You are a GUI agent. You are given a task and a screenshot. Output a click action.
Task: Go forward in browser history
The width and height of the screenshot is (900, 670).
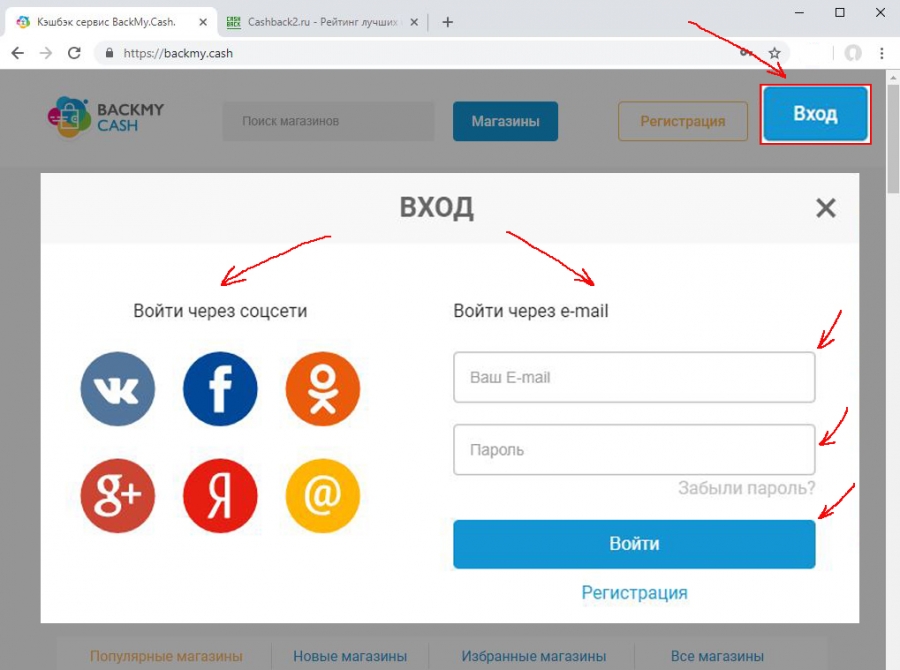[45, 53]
